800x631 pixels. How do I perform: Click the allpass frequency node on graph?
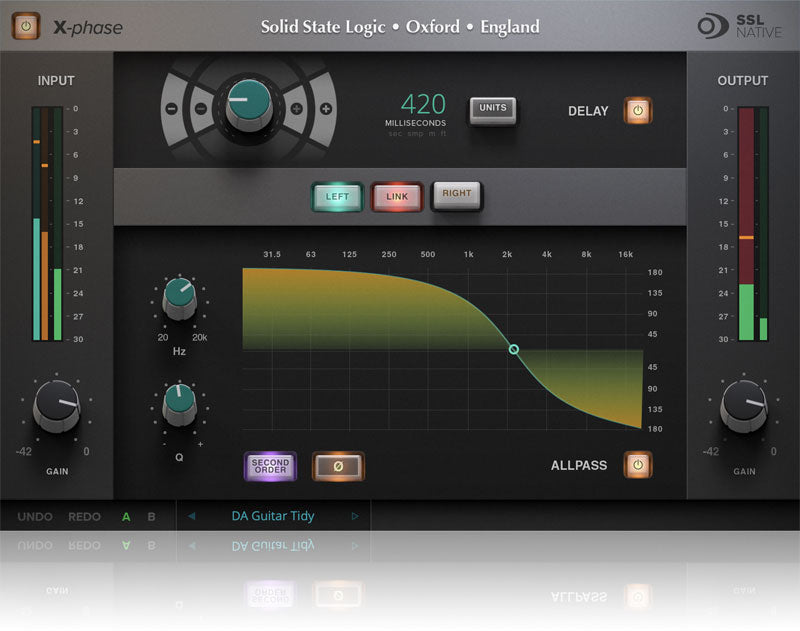tap(514, 349)
